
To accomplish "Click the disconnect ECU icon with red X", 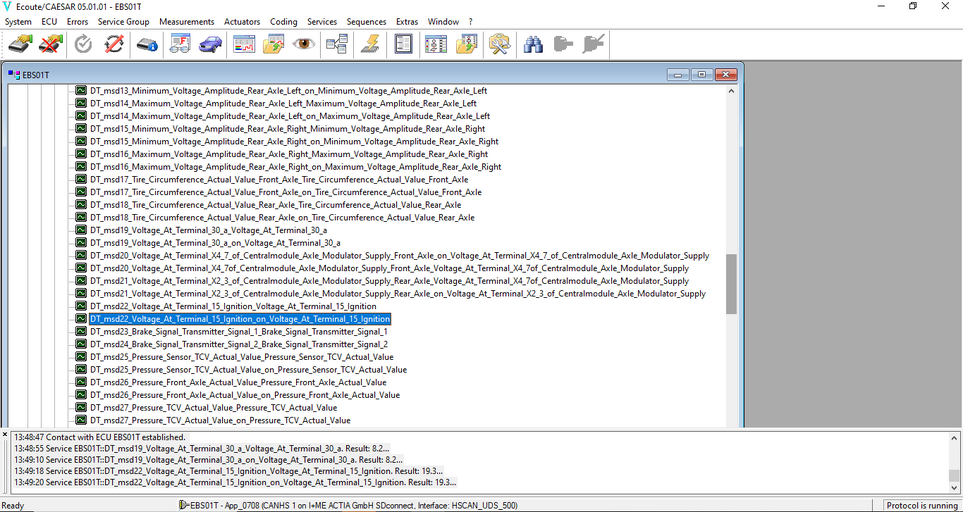I will [x=51, y=44].
